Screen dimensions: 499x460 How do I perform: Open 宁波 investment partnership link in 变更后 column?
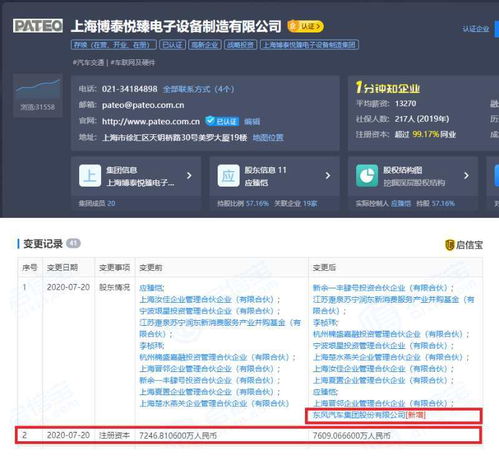380,346
